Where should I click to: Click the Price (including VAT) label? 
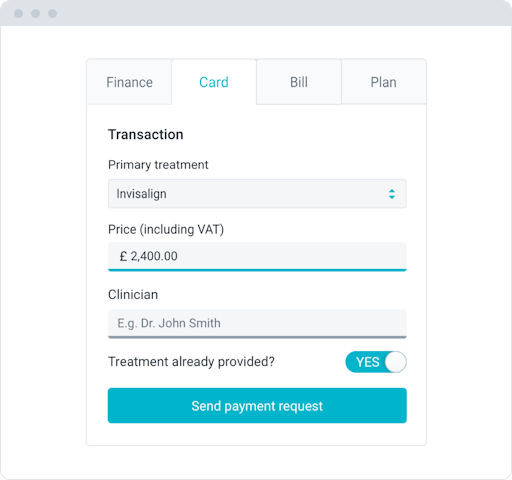pos(166,230)
